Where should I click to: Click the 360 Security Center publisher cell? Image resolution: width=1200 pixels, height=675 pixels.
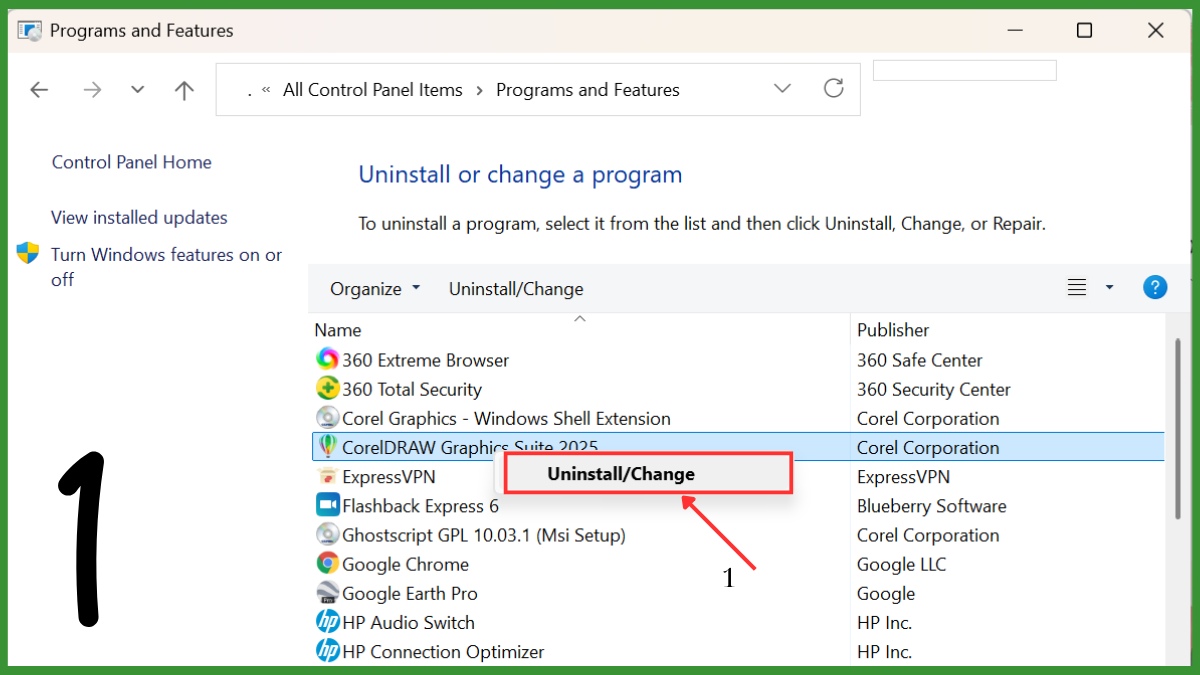tap(934, 389)
